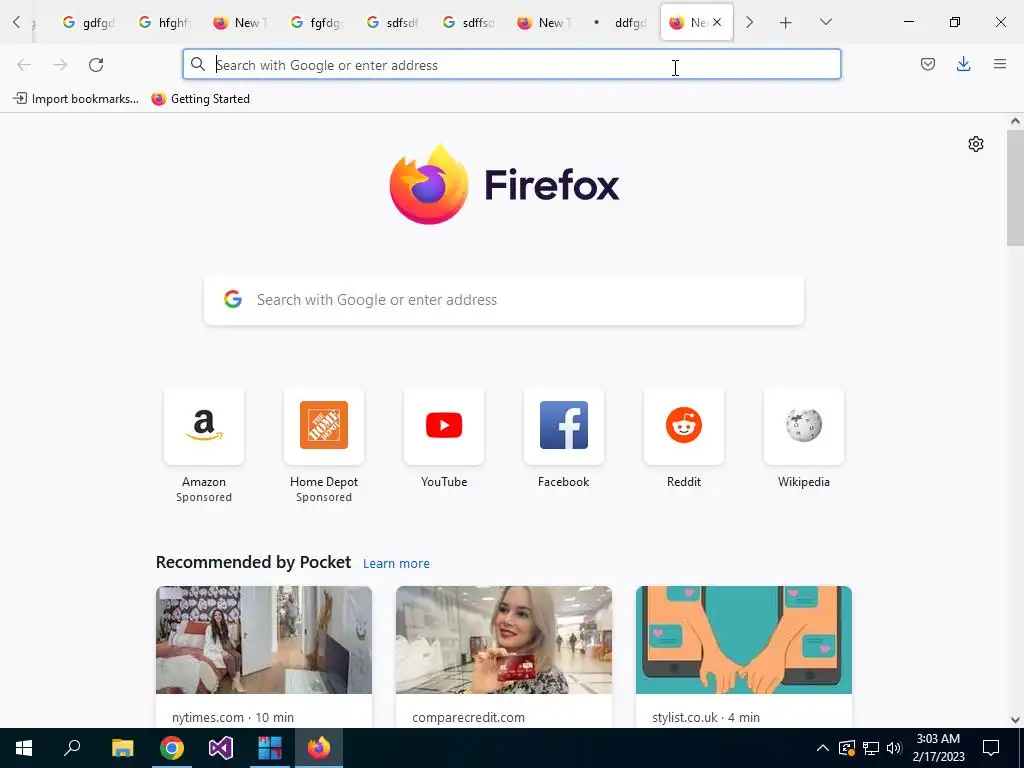Close the active New Tab
Screen dimensions: 1024x768
coord(717,22)
